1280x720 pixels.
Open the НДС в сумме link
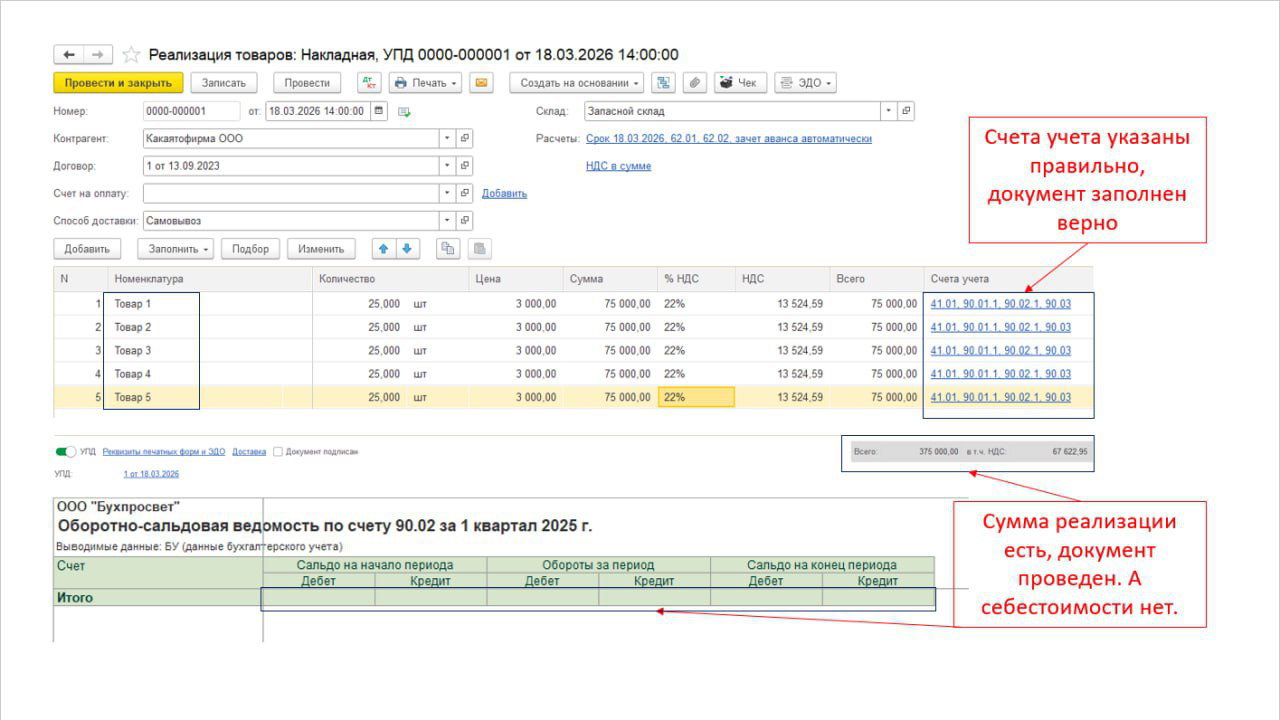[x=618, y=166]
